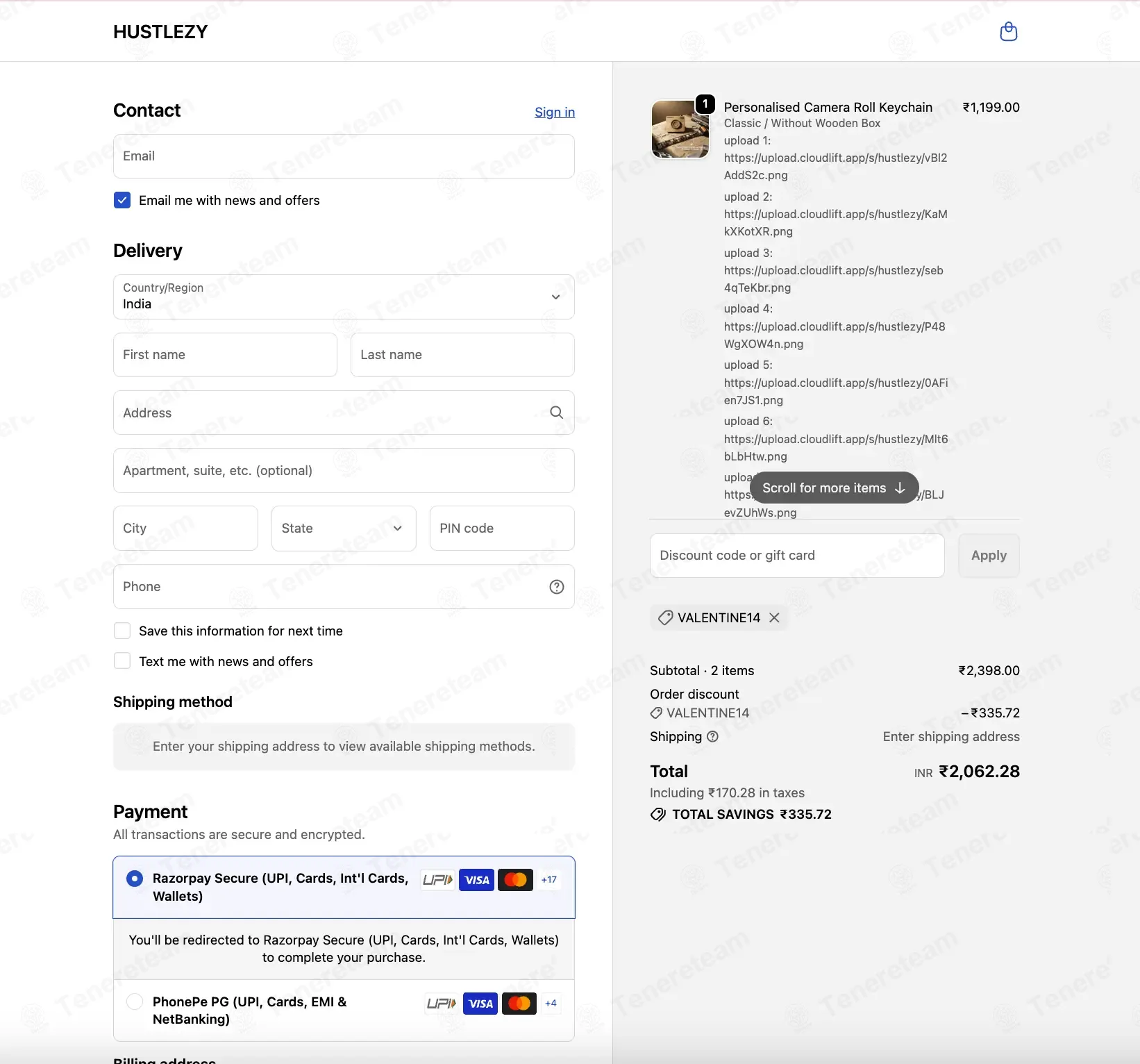
Task: Click the tag icon beside VALENTINE14 chip
Action: pyautogui.click(x=665, y=617)
